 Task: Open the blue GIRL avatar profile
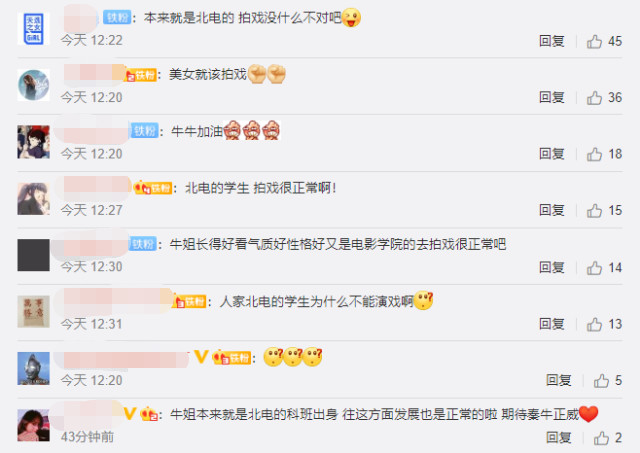pyautogui.click(x=33, y=28)
